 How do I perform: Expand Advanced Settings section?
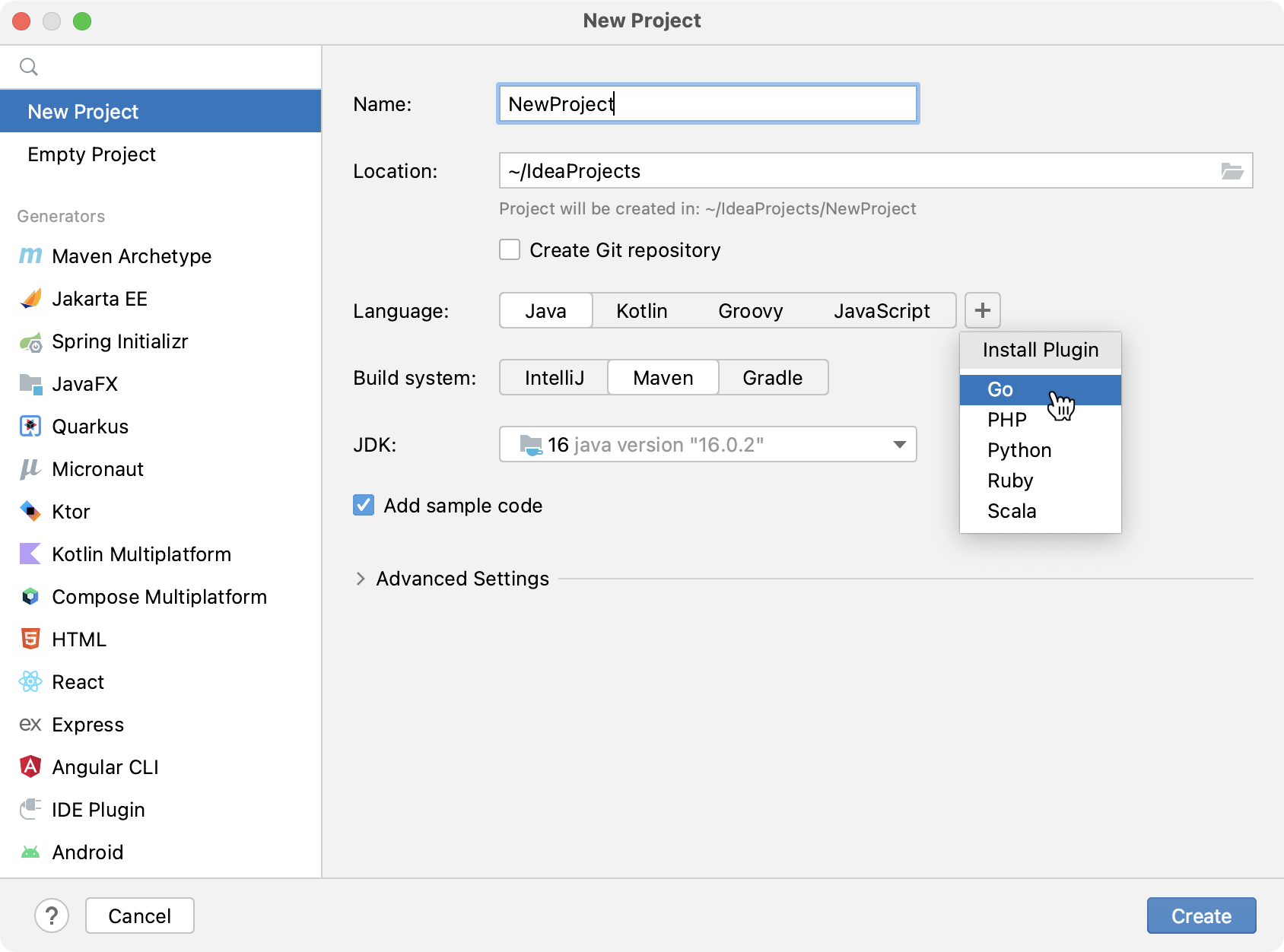pos(361,579)
